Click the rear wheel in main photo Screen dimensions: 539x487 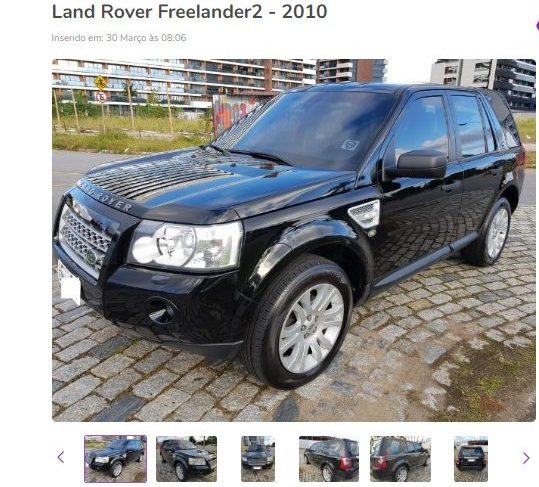click(x=493, y=233)
